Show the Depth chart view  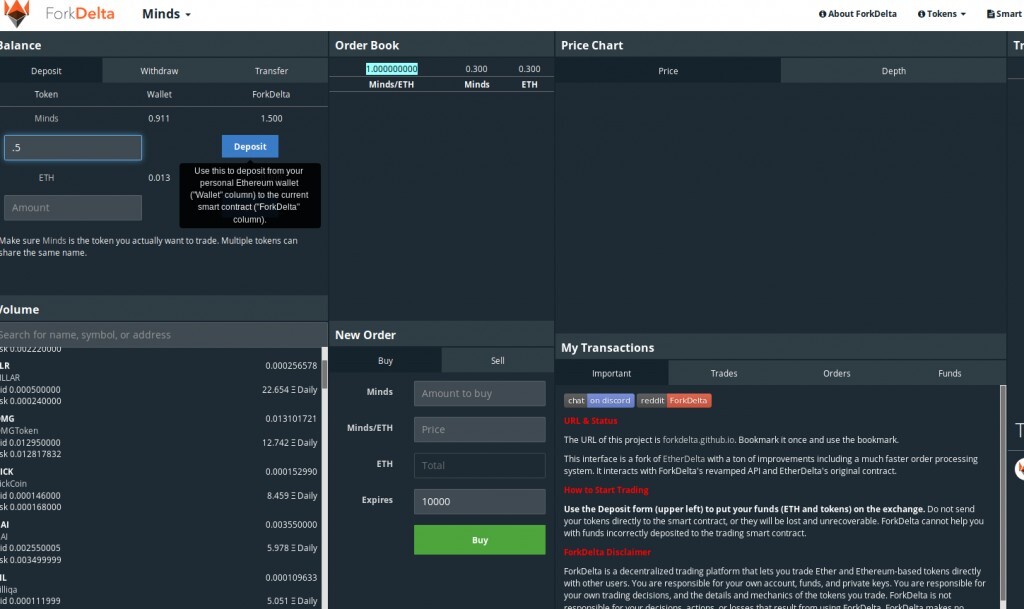pos(893,71)
